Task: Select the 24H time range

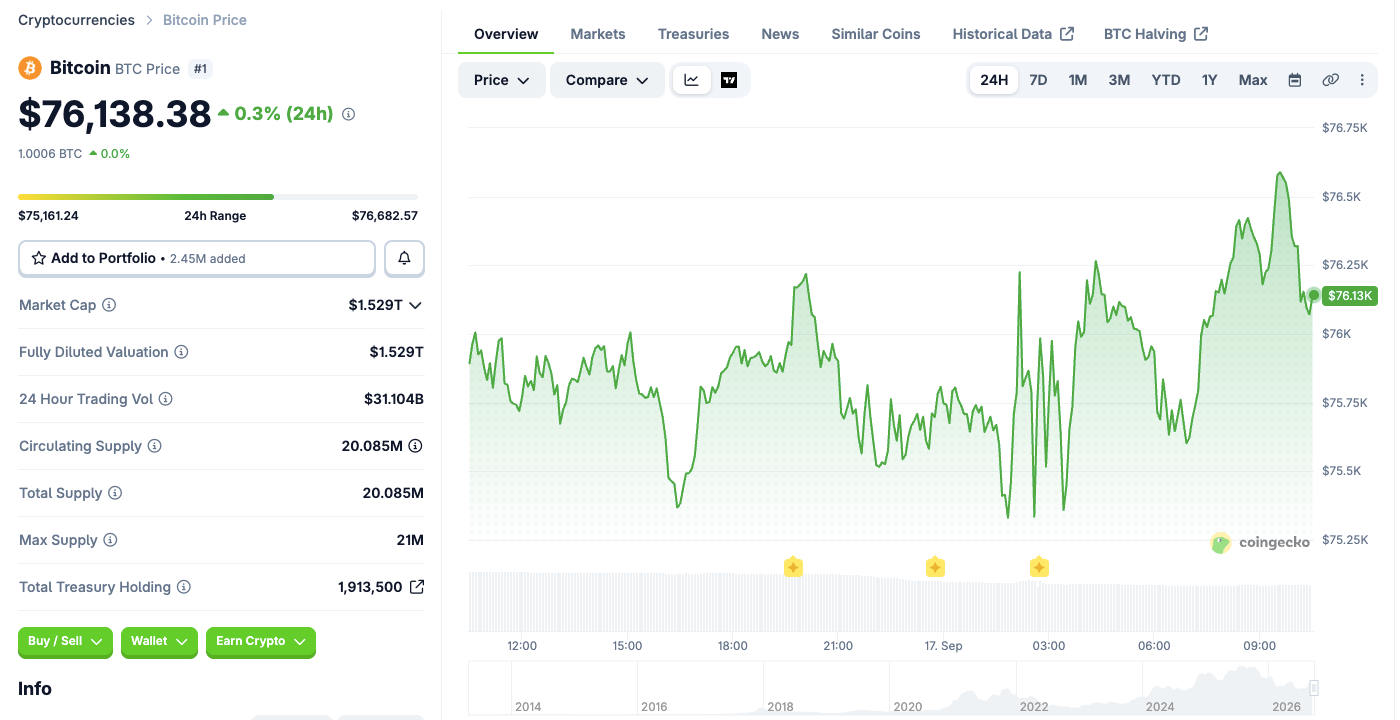Action: coord(994,80)
